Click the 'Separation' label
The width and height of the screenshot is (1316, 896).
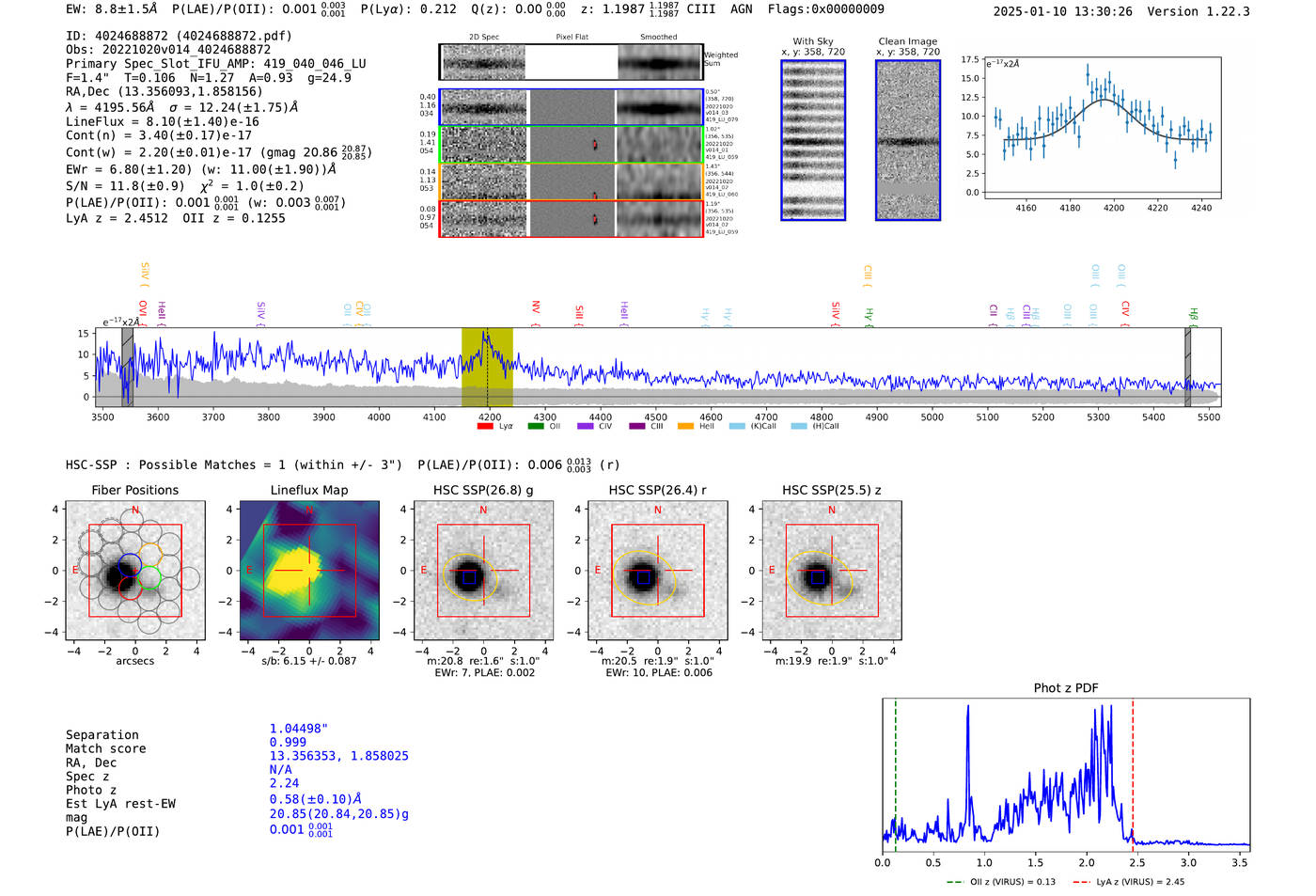(x=102, y=734)
